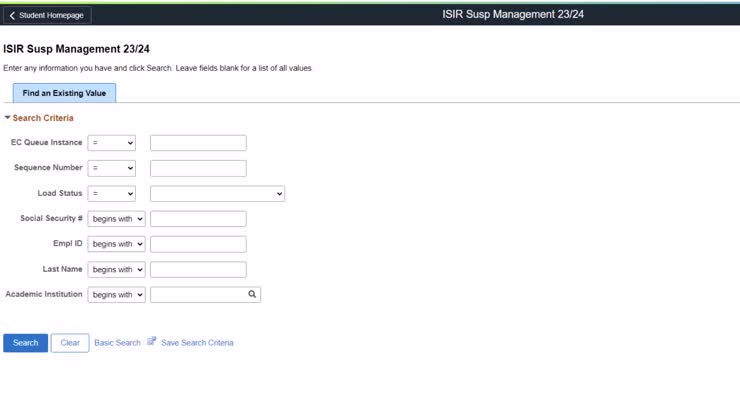Click the Search button
The width and height of the screenshot is (740, 416).
click(25, 343)
